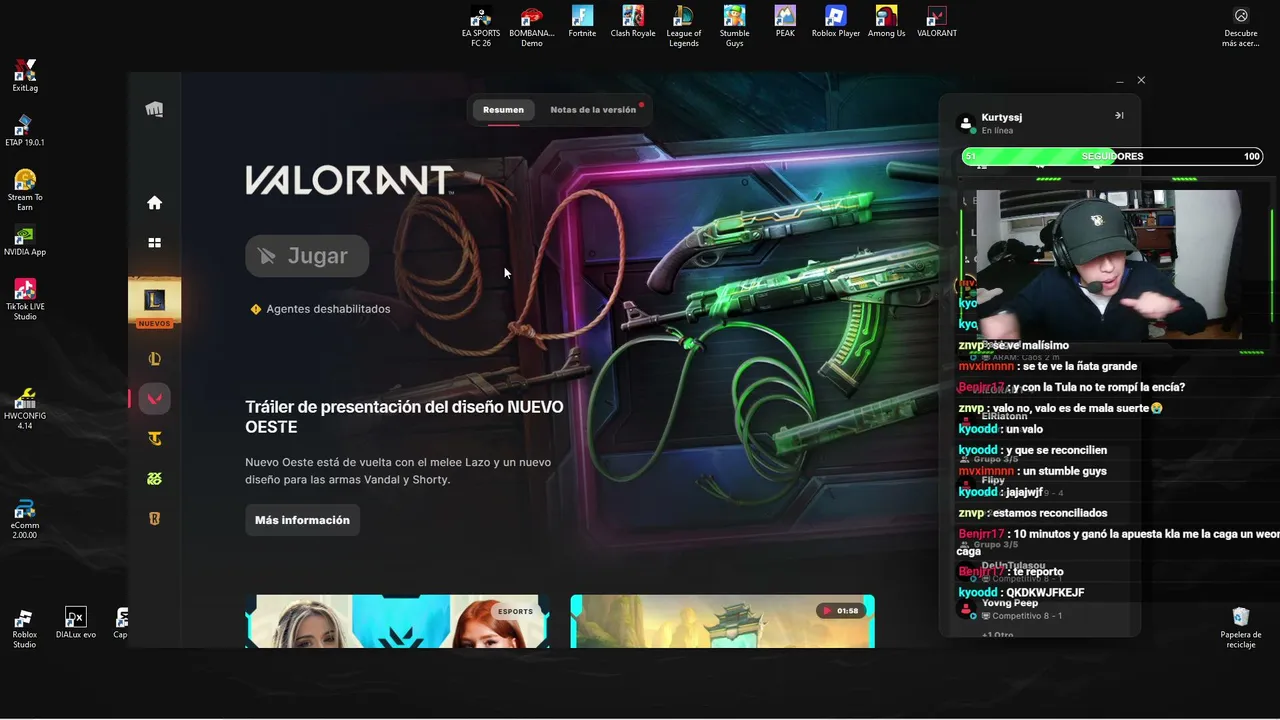Click the Más información button
This screenshot has height=720, width=1280.
pos(302,520)
